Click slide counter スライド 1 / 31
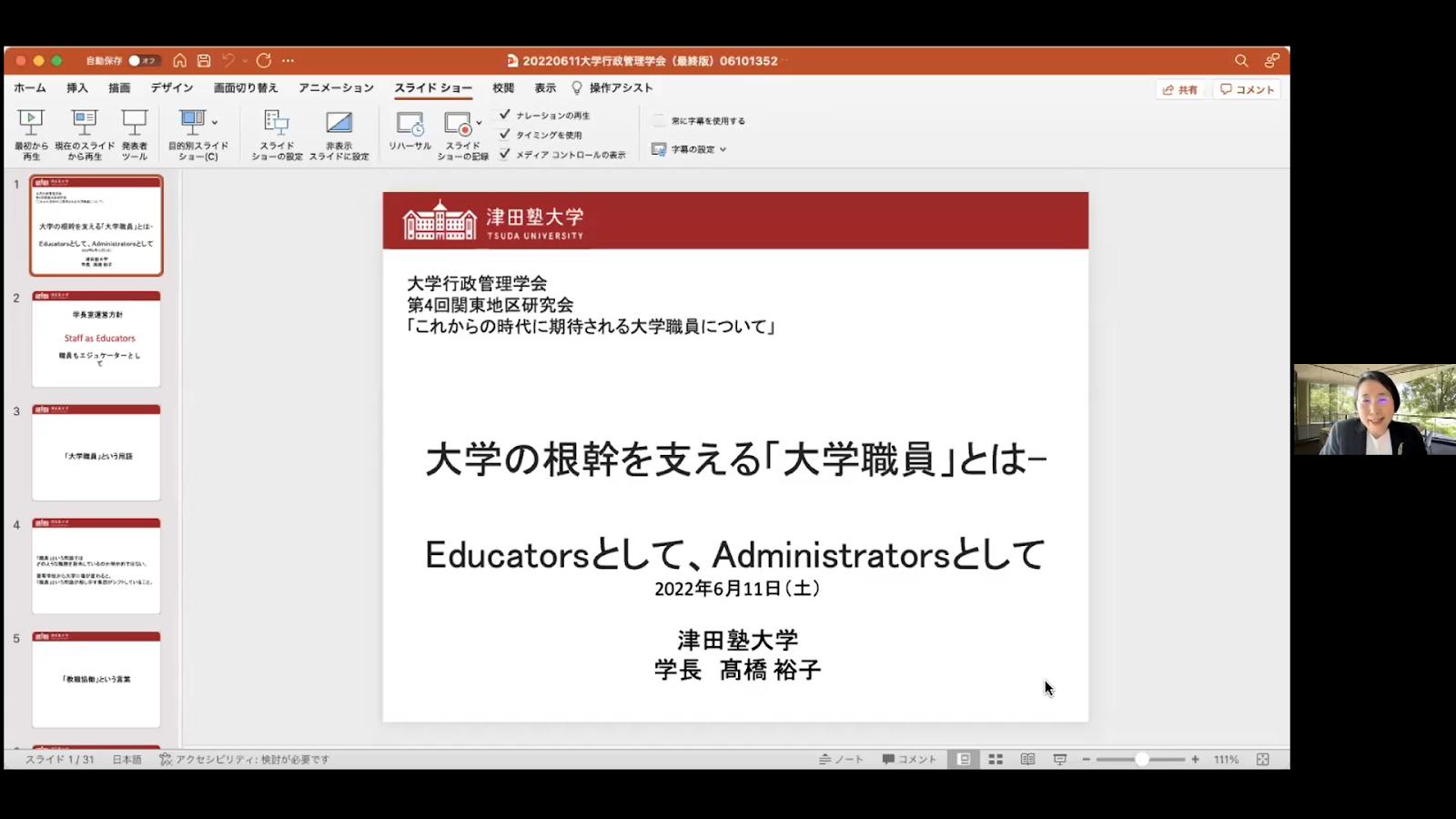Viewport: 1456px width, 819px height. click(59, 759)
